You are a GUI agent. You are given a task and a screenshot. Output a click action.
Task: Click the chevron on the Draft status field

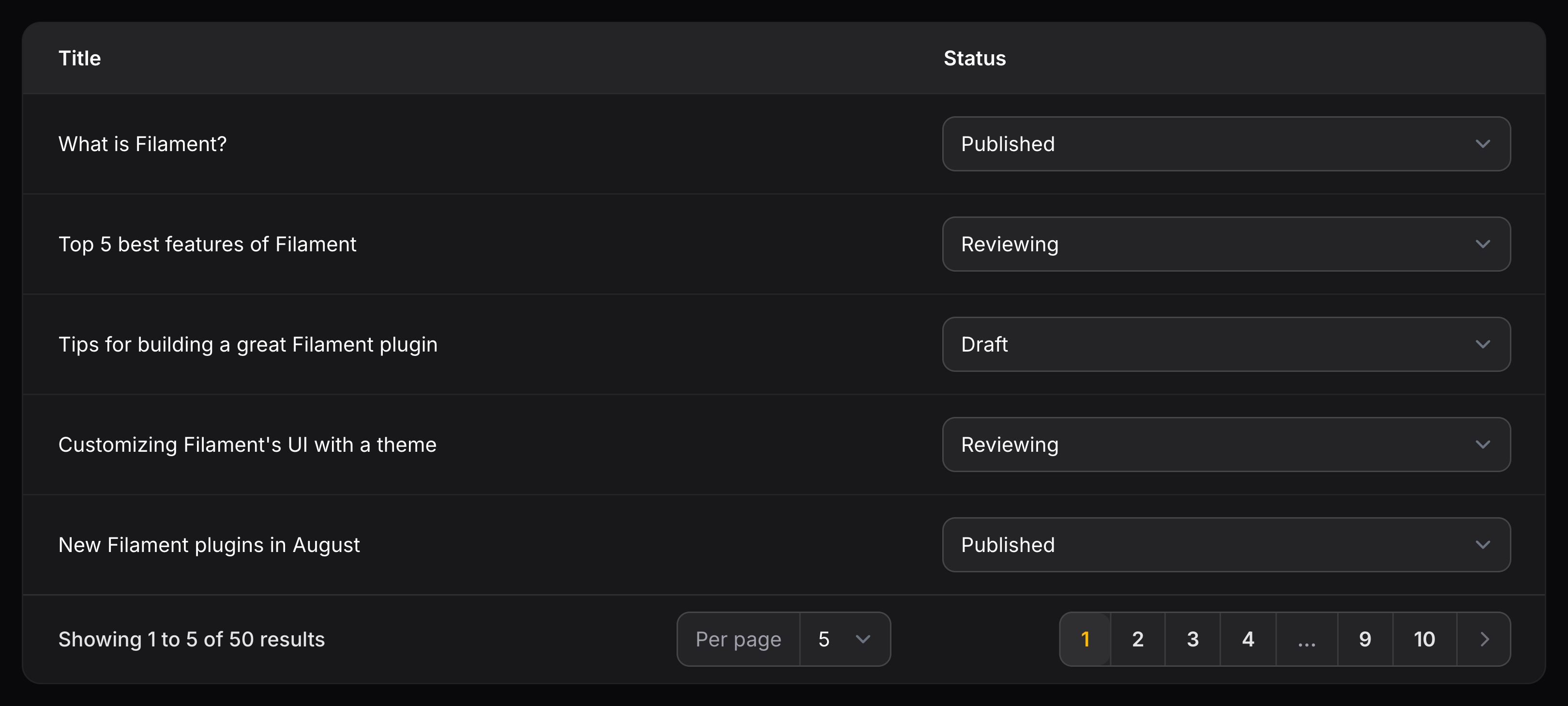tap(1483, 344)
